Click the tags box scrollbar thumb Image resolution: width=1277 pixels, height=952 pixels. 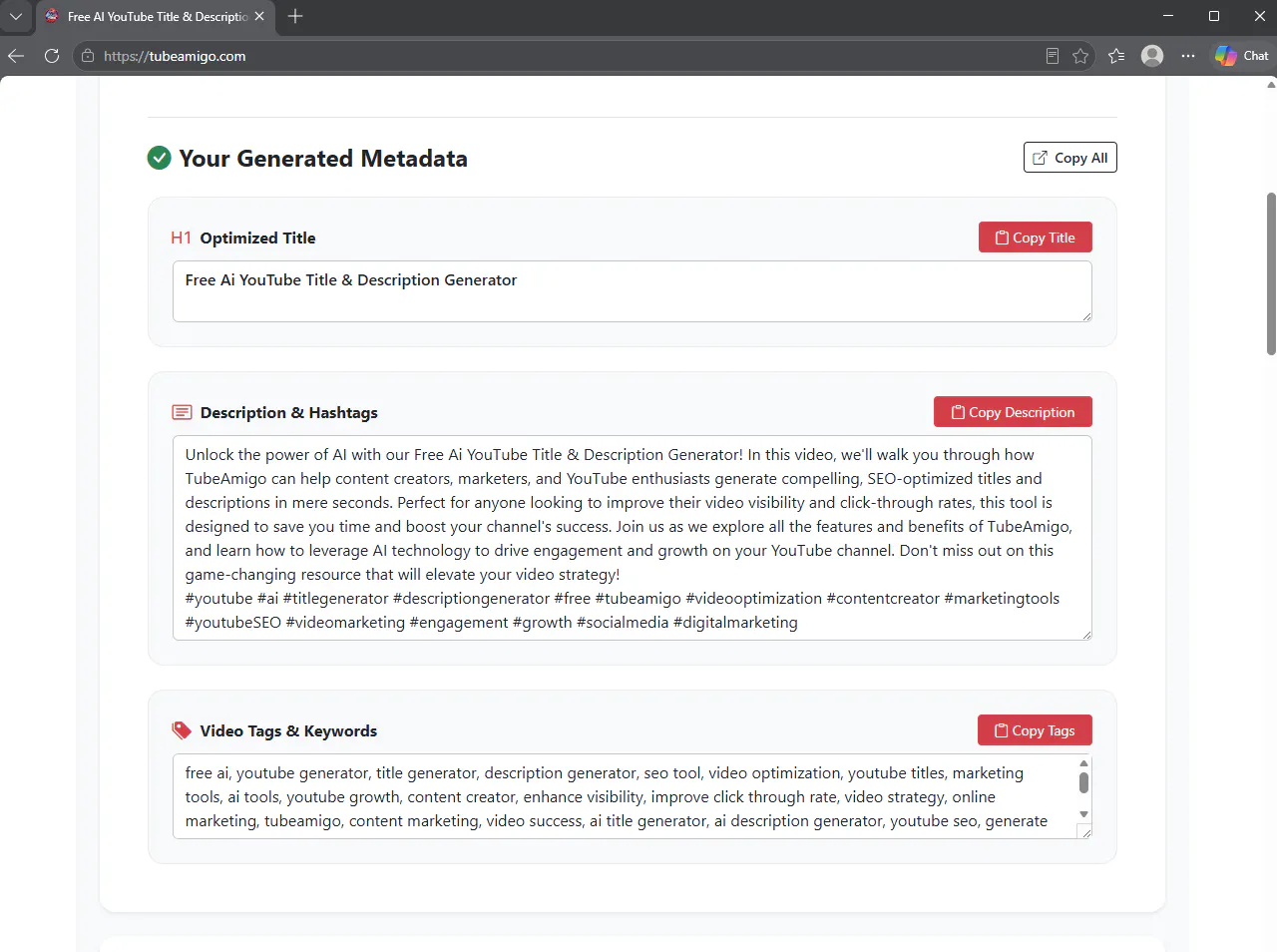point(1083,782)
